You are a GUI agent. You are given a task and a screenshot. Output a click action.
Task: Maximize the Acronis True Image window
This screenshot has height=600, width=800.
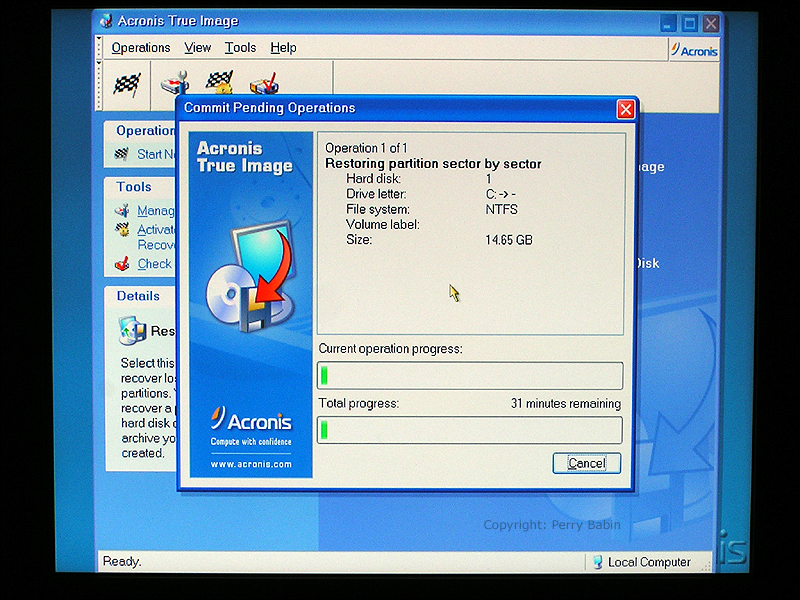690,23
